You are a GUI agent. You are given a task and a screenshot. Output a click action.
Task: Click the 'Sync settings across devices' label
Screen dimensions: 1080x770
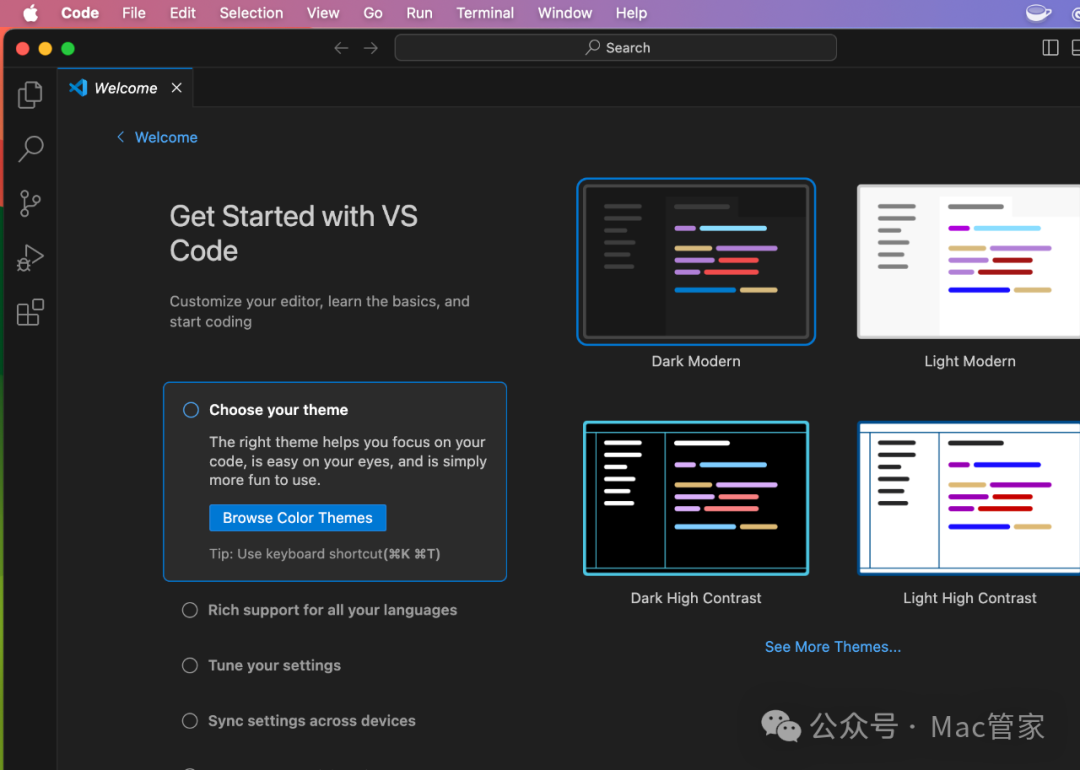coord(311,720)
